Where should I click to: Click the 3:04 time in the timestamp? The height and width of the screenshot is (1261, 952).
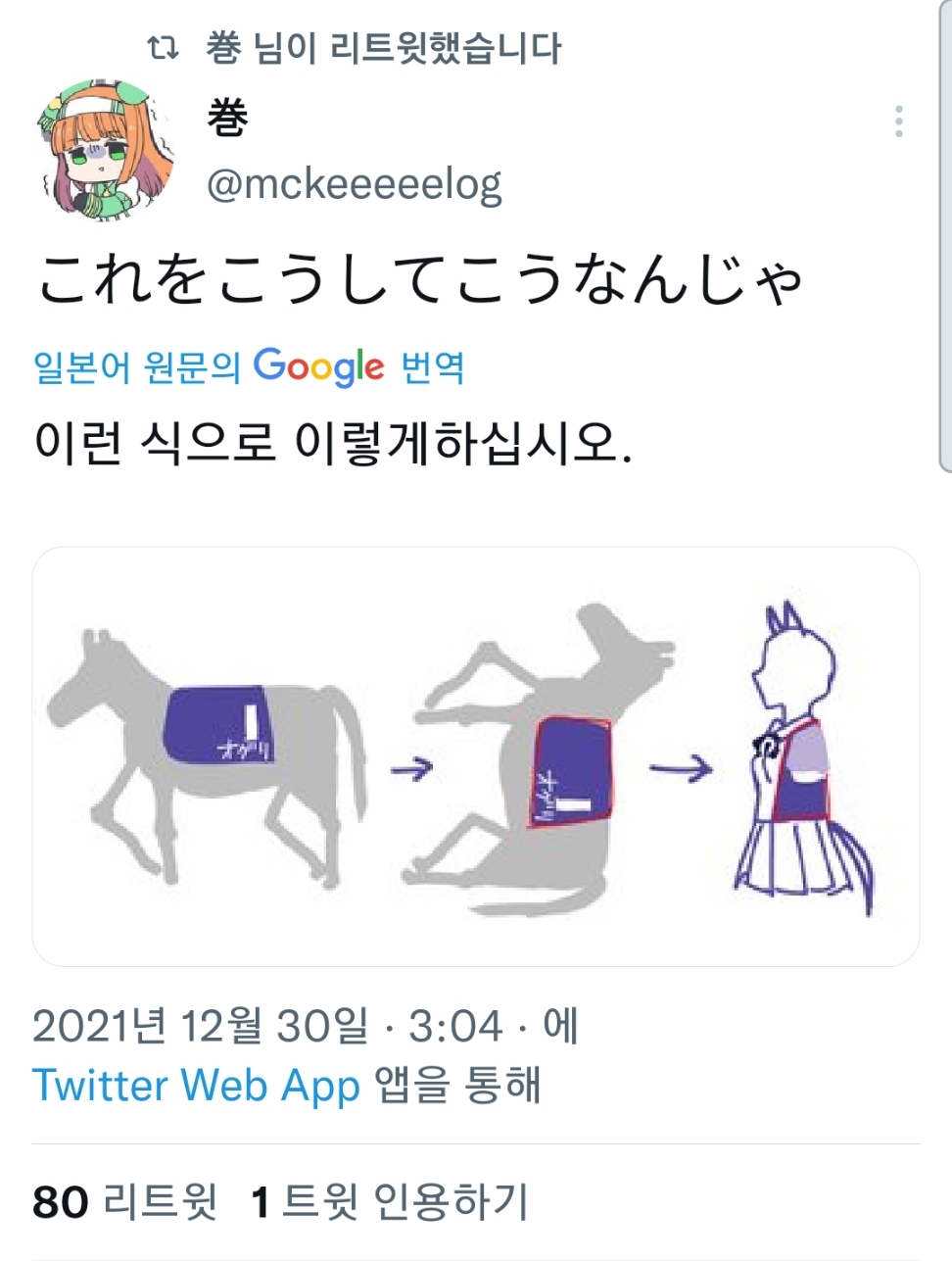(455, 1026)
